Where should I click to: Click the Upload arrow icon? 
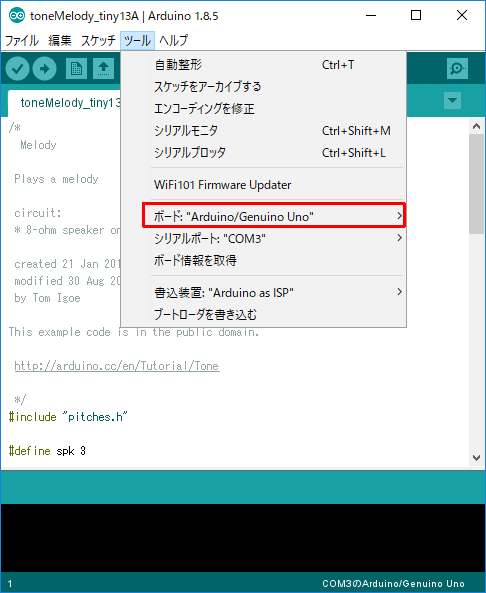[45, 68]
